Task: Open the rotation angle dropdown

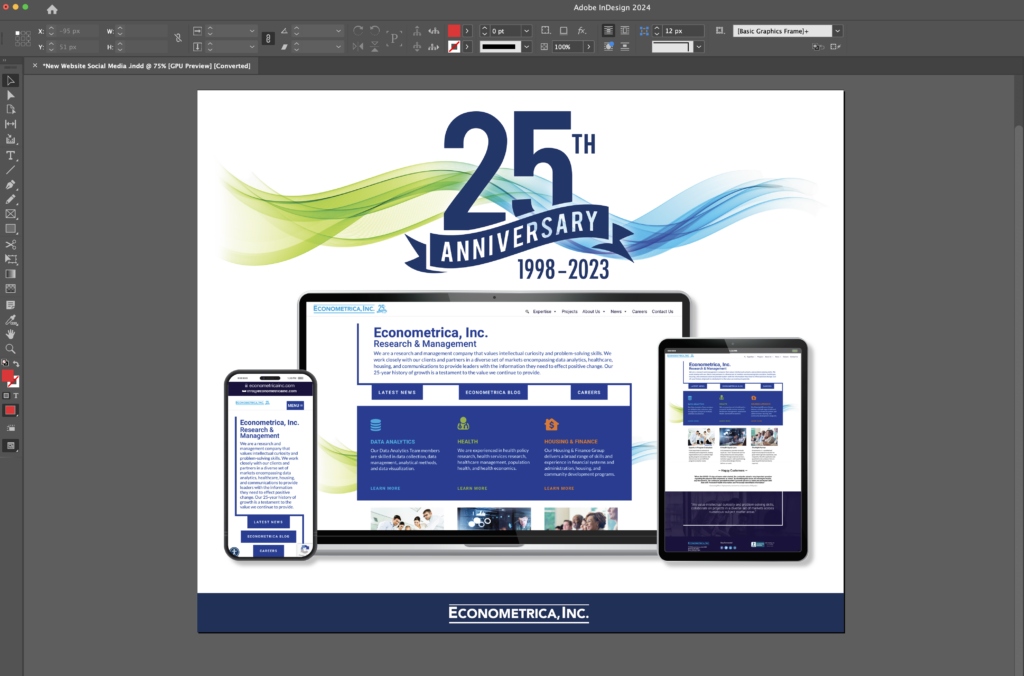Action: tap(338, 31)
